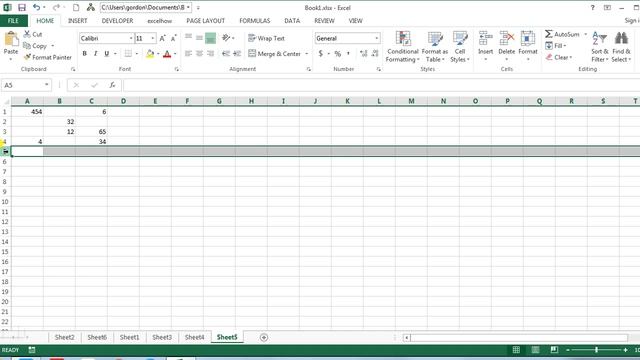Align text left
640x360 pixels.
point(188,53)
